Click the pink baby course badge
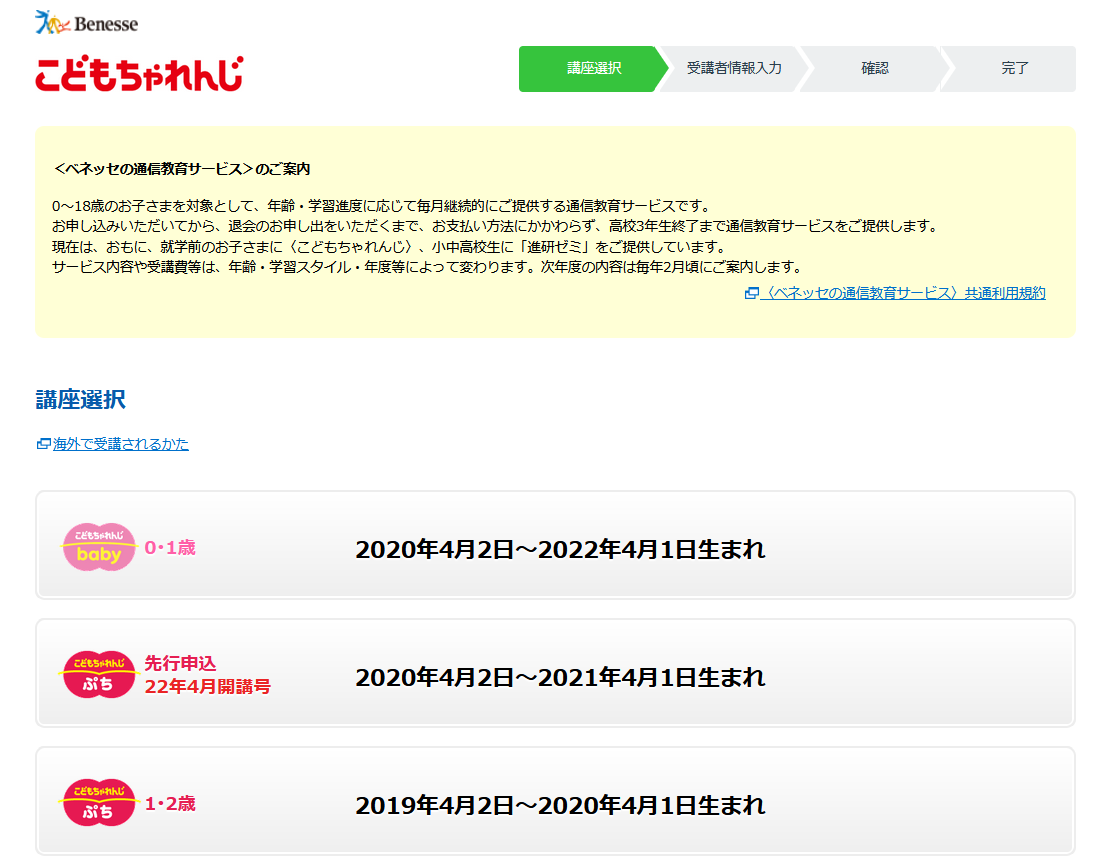 tap(99, 547)
